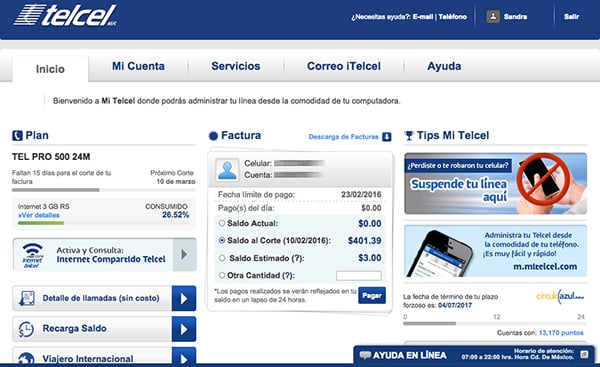600x367 pixels.
Task: Click the Círculo Azul logo
Action: [560, 296]
